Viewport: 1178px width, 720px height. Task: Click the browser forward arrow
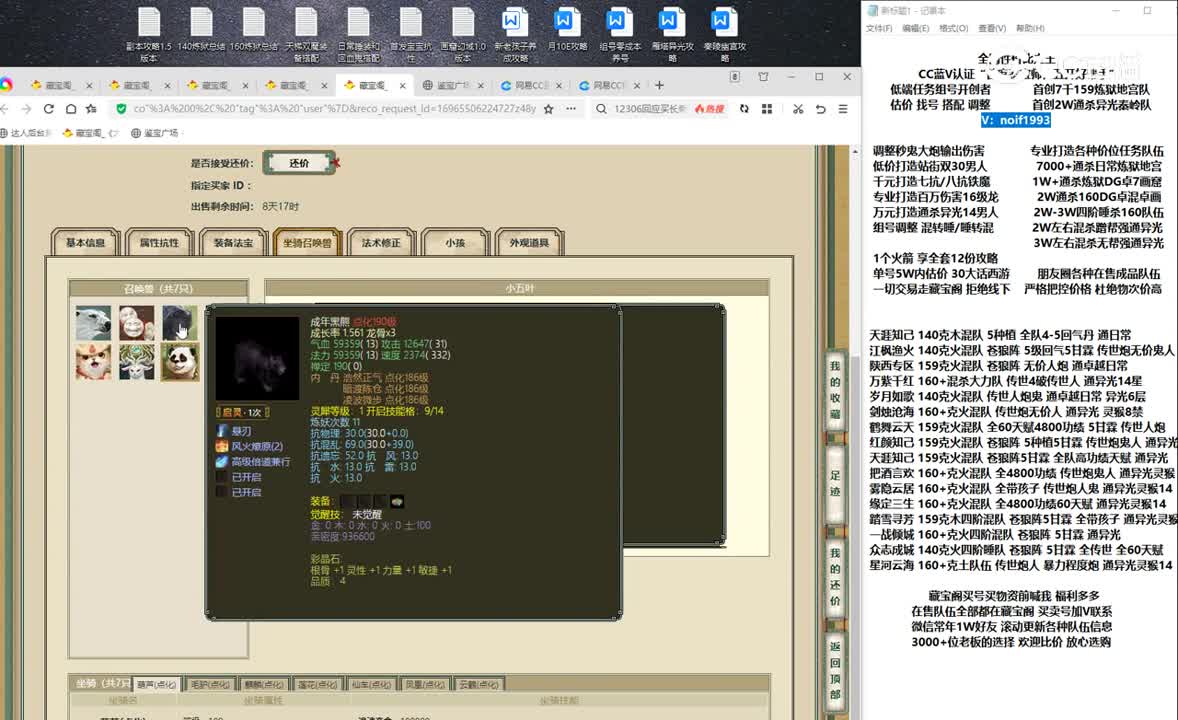[x=26, y=109]
